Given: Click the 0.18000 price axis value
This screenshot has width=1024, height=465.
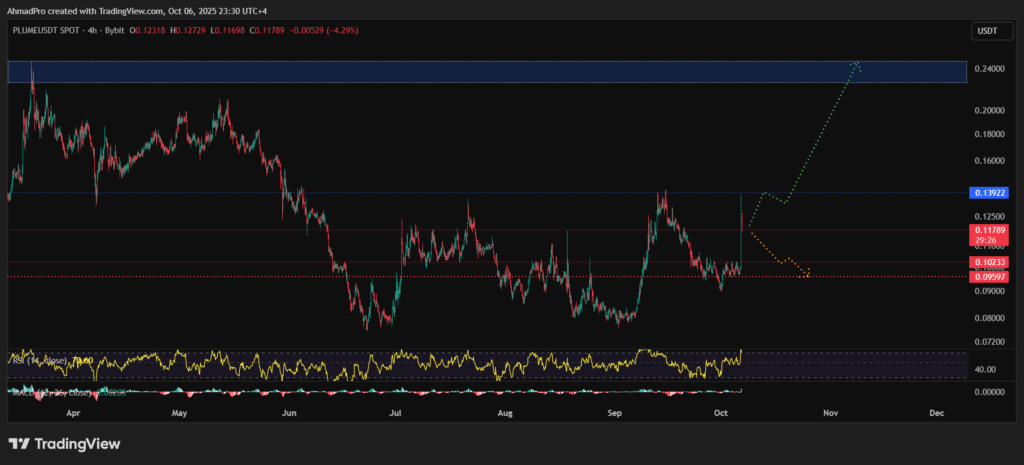Looking at the screenshot, I should [x=990, y=135].
